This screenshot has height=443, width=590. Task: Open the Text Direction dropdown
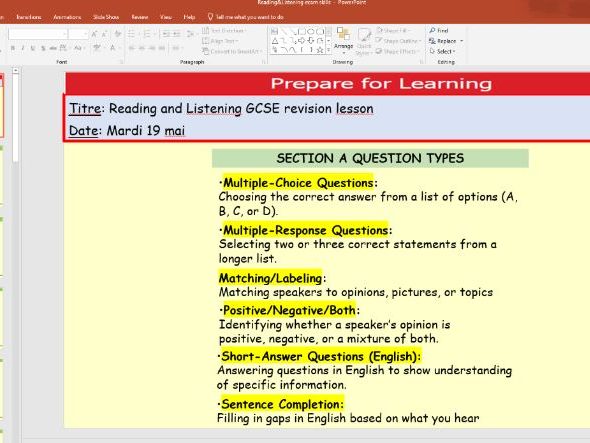point(224,30)
